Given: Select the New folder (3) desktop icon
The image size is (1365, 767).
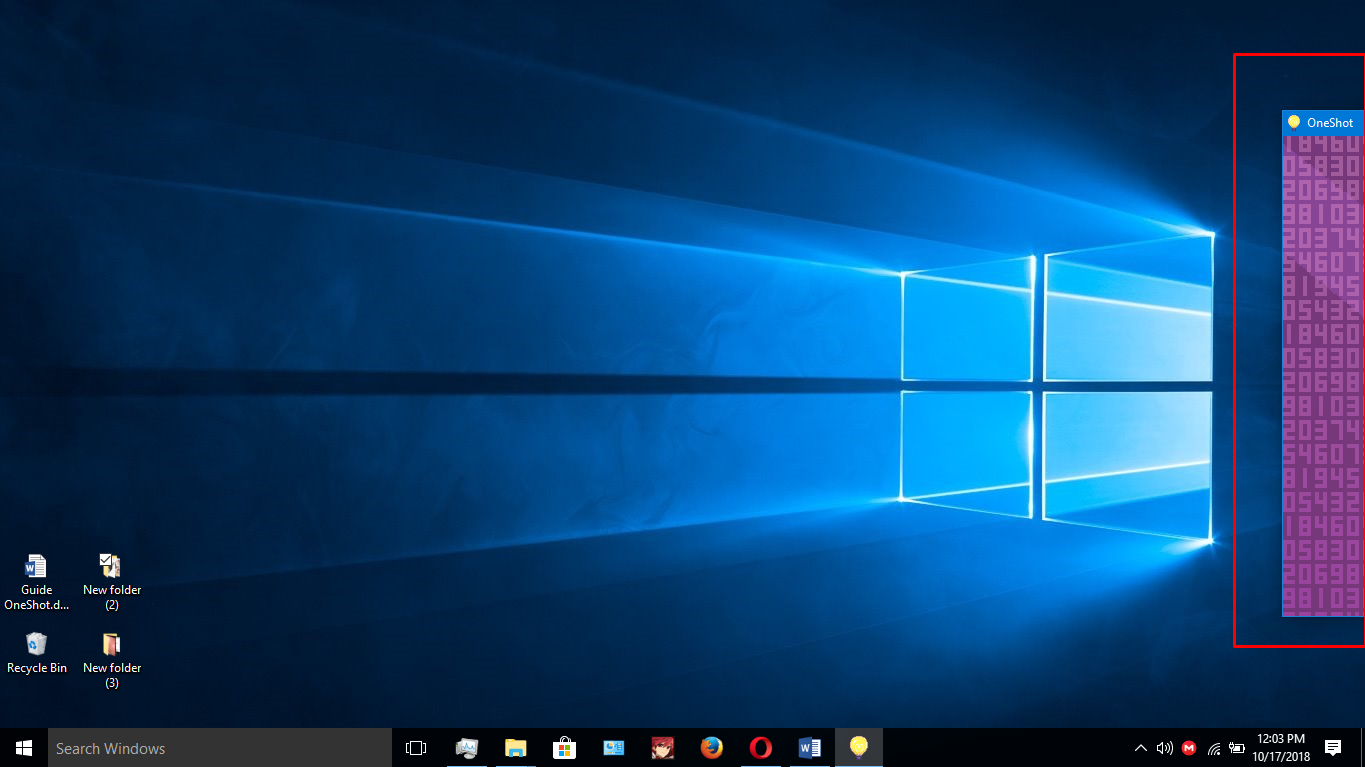Looking at the screenshot, I should pos(112,660).
